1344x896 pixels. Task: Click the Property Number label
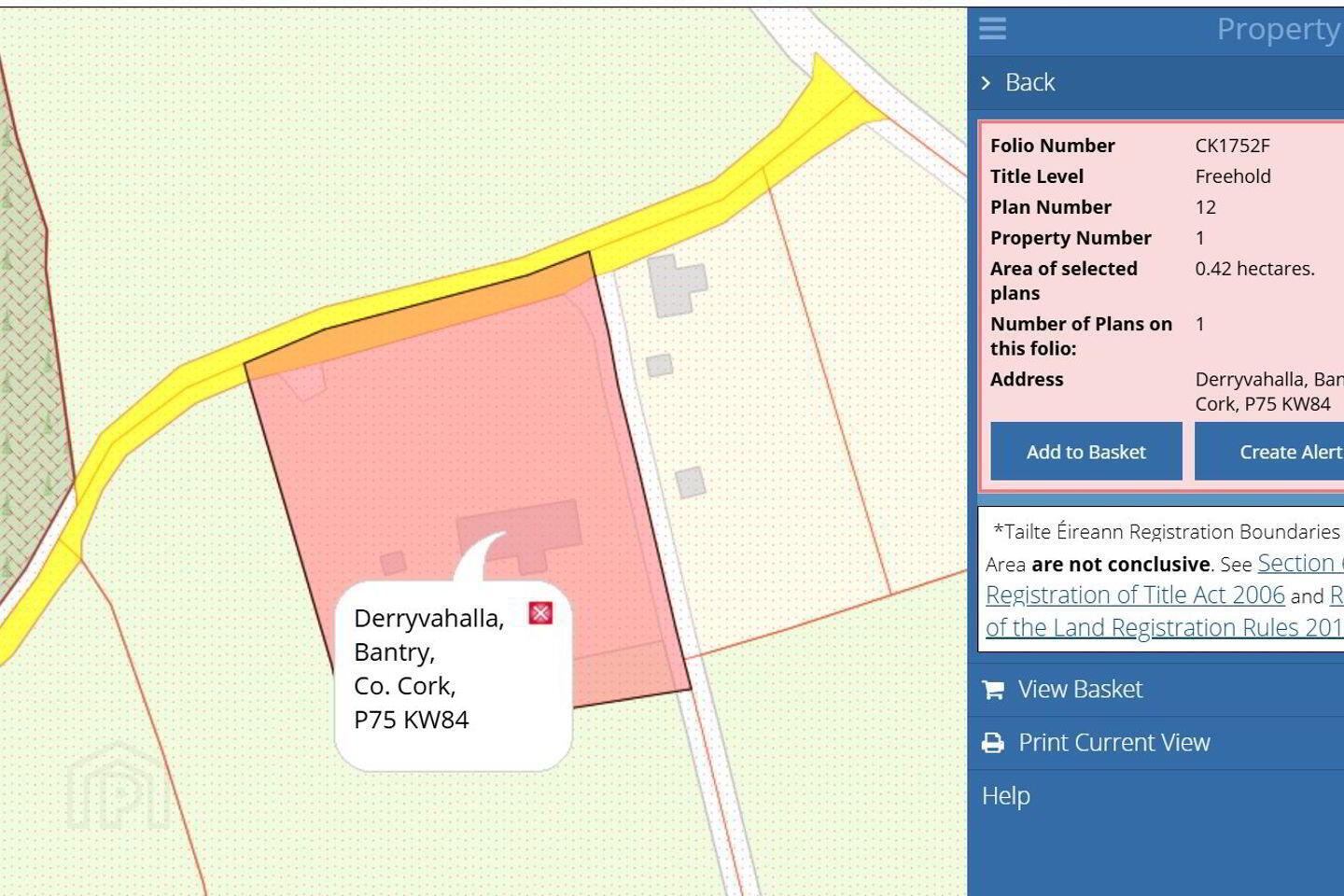click(x=1071, y=238)
